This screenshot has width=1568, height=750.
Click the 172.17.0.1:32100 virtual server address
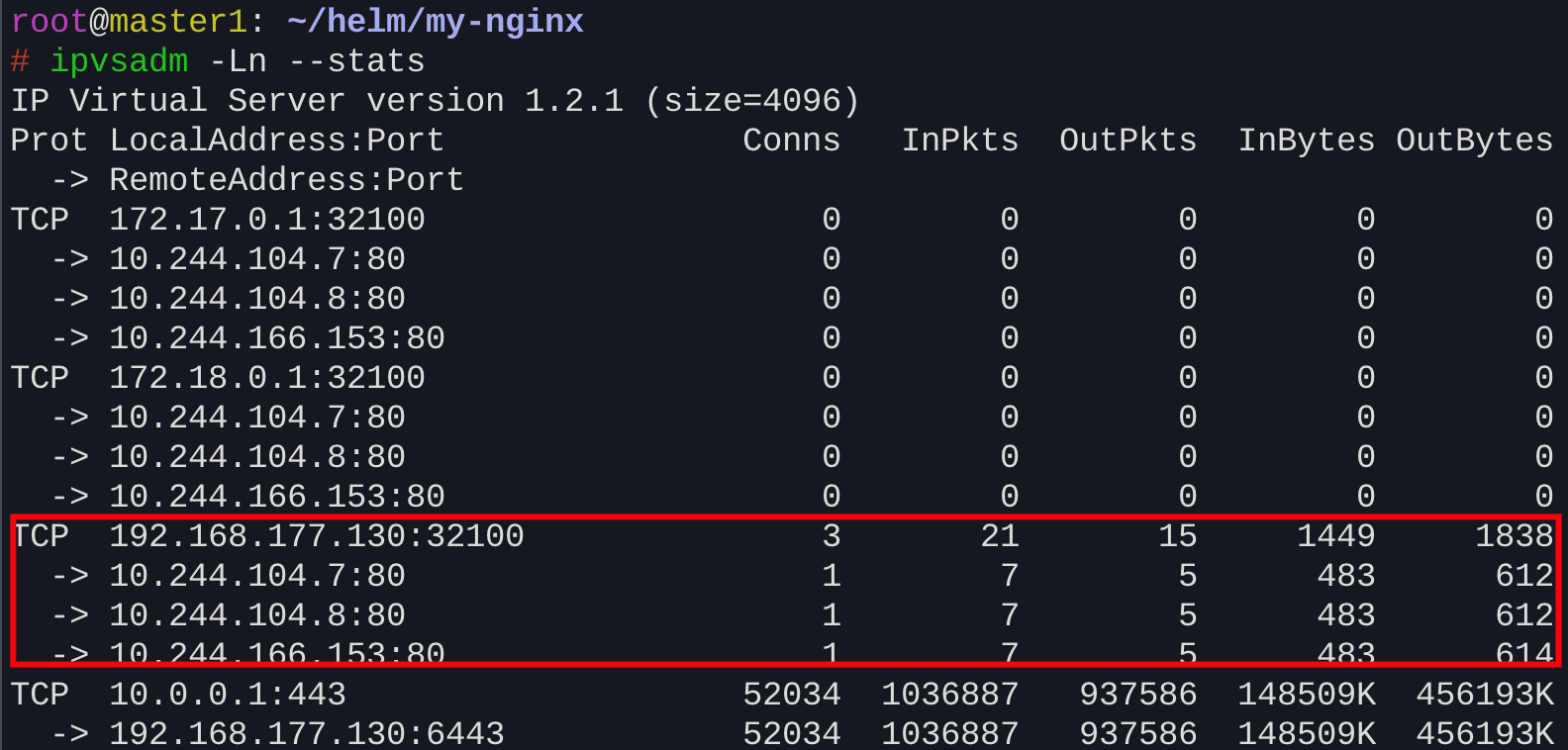pos(266,220)
